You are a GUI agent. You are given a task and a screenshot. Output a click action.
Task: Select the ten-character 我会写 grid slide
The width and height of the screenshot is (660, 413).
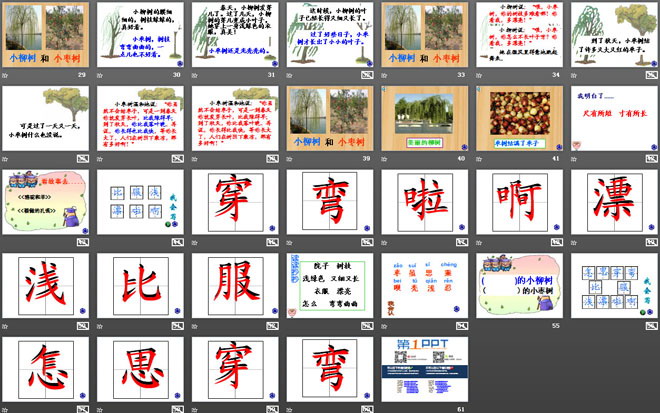(x=614, y=285)
